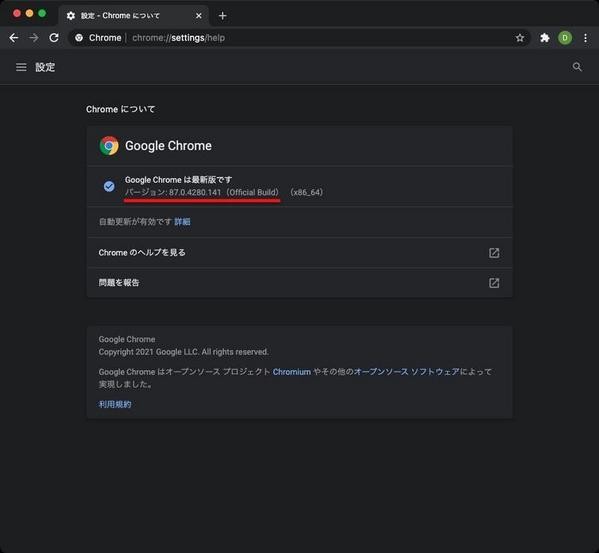This screenshot has width=599, height=553.
Task: Click the address bar URL chrome://settings/help
Action: (x=178, y=38)
